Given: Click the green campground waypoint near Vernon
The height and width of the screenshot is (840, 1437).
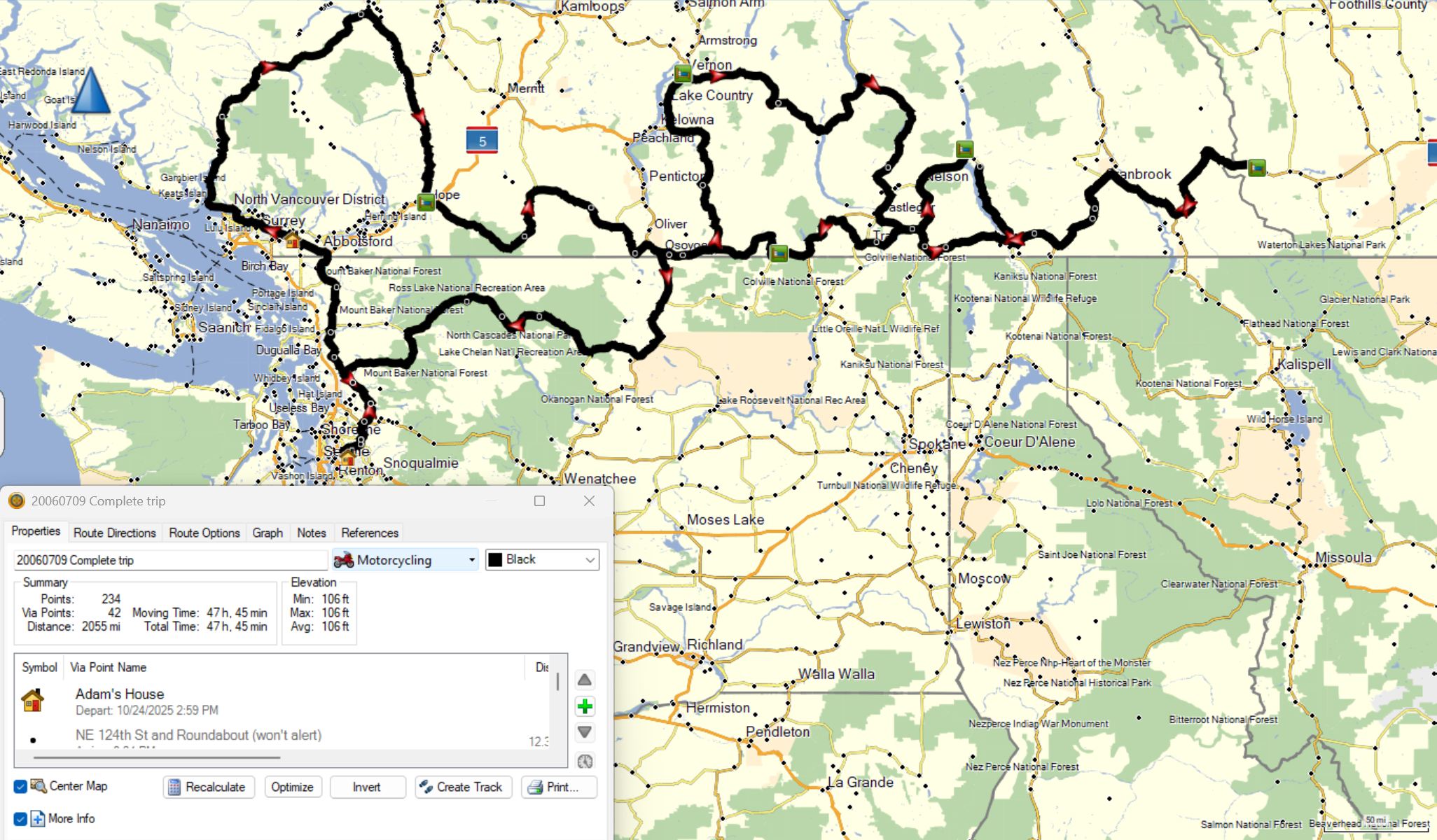Looking at the screenshot, I should 683,73.
